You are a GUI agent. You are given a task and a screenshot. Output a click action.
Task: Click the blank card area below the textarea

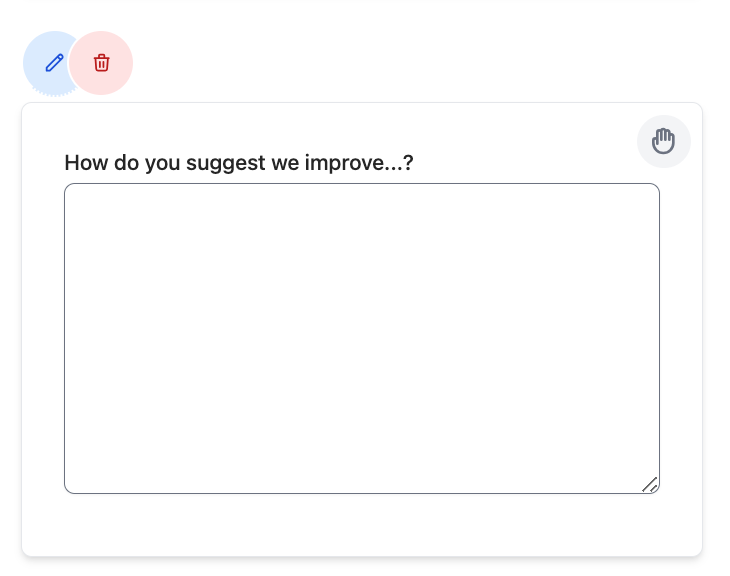[x=362, y=525]
